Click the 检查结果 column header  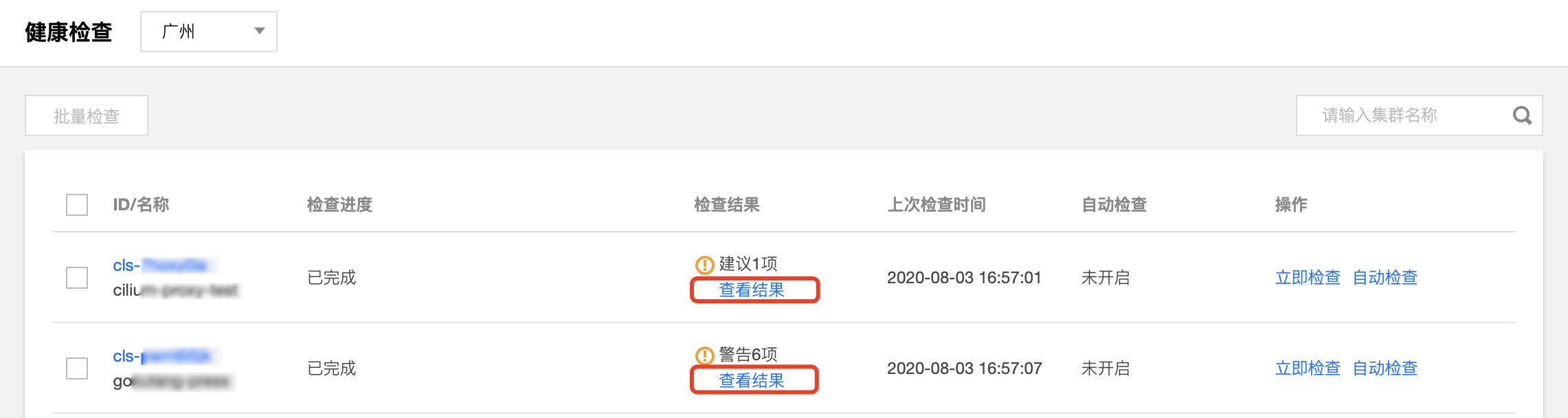(727, 205)
